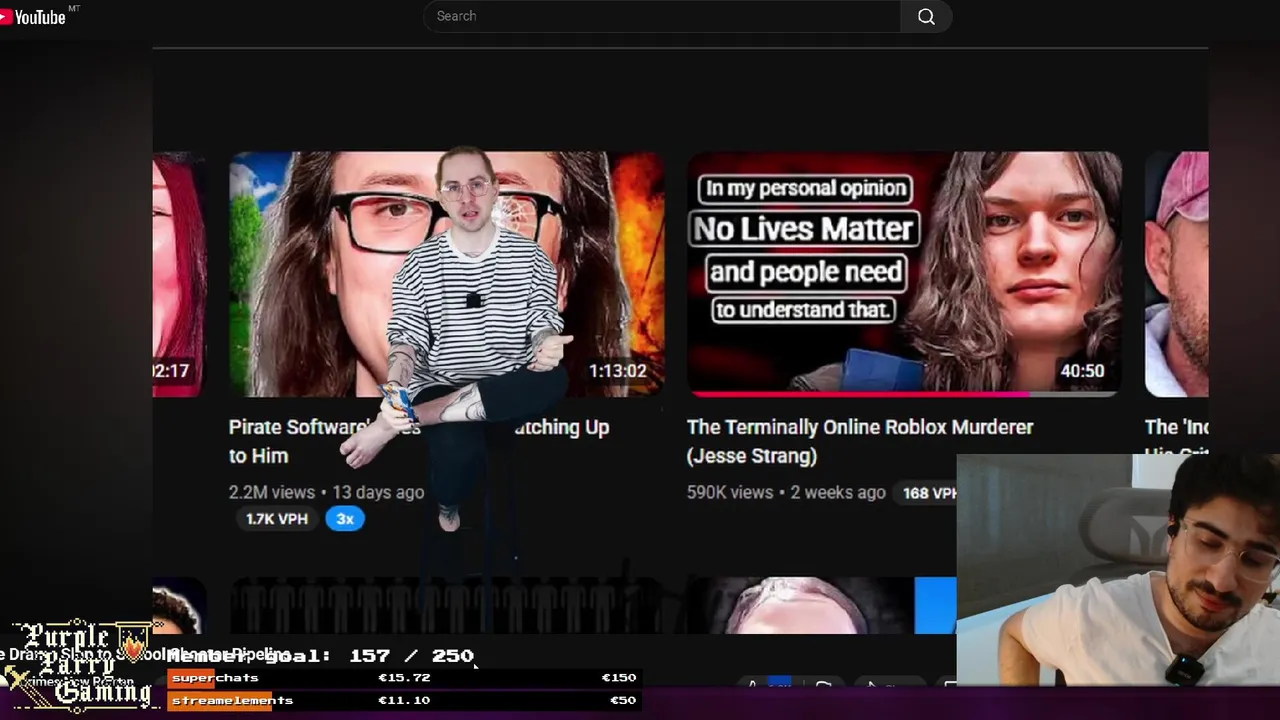Viewport: 1280px width, 720px height.
Task: Click the 168 VPH badge
Action: pos(927,493)
